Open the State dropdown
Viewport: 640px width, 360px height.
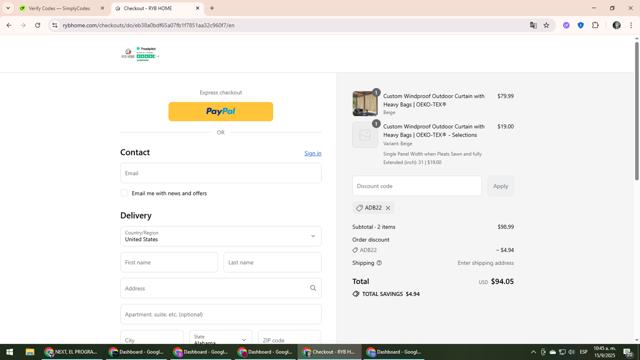click(x=220, y=338)
